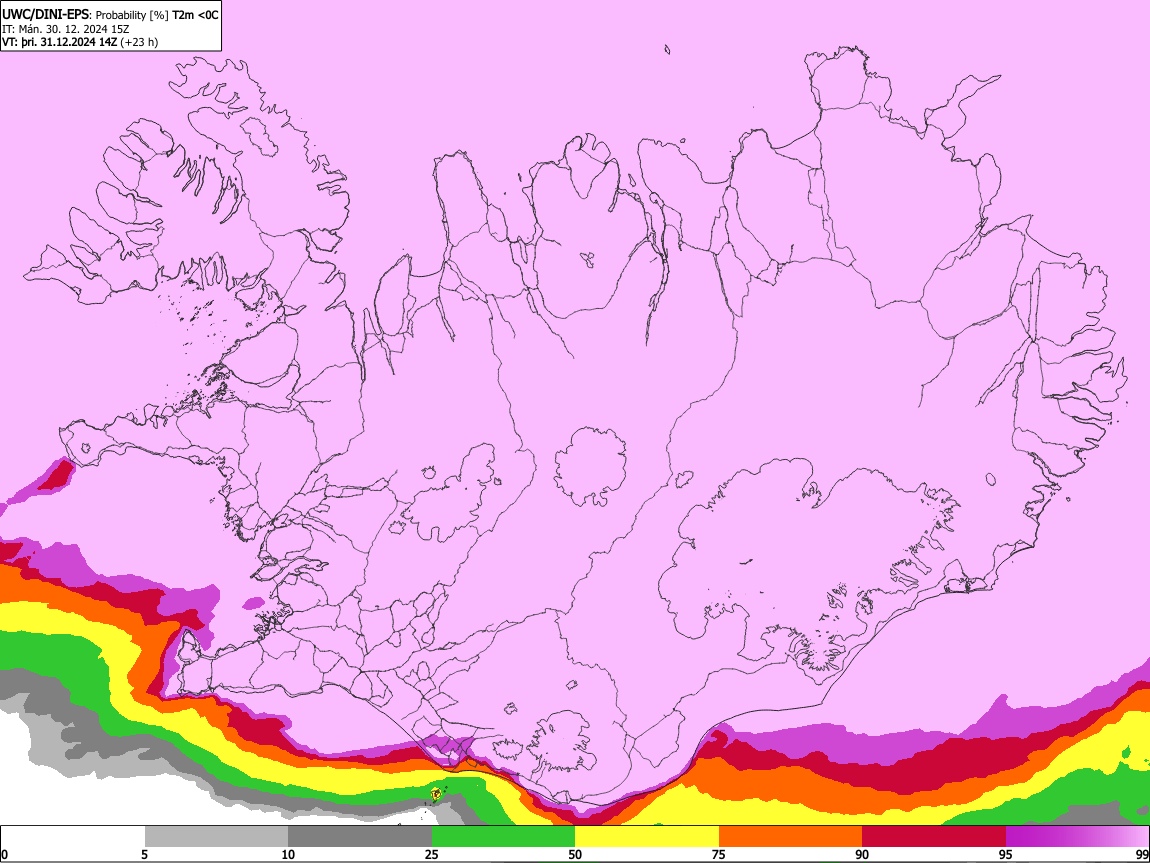Click the white 0-5 percent legend swatch
The width and height of the screenshot is (1150, 863).
tap(73, 837)
